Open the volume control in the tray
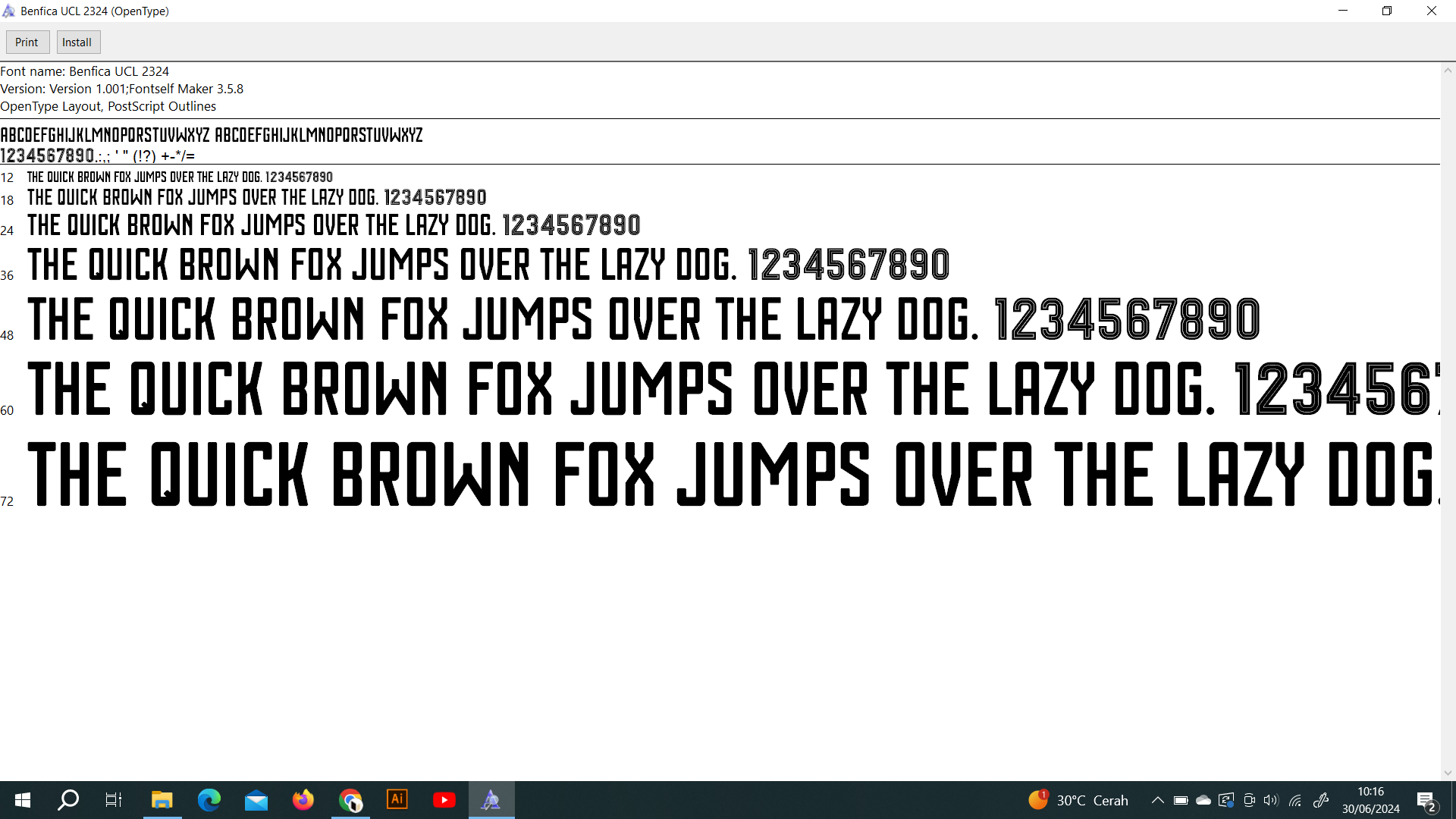The height and width of the screenshot is (819, 1456). (1271, 800)
